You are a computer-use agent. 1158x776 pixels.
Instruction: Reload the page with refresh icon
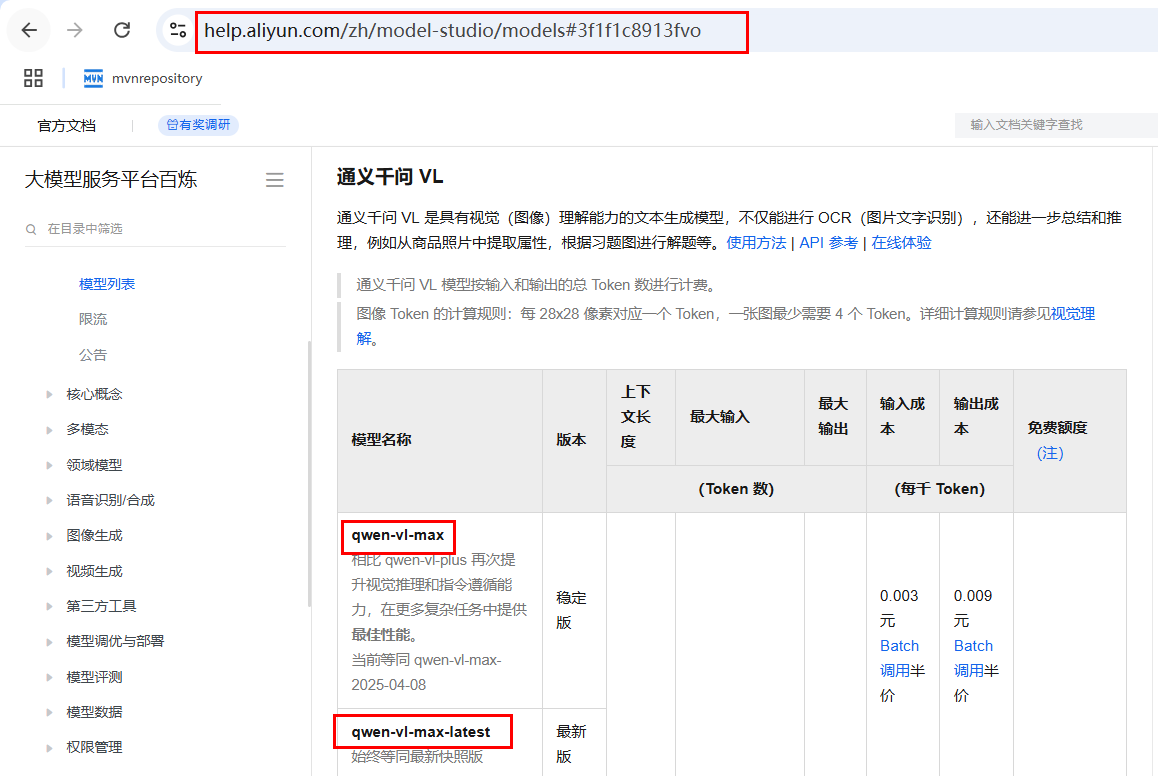click(122, 30)
